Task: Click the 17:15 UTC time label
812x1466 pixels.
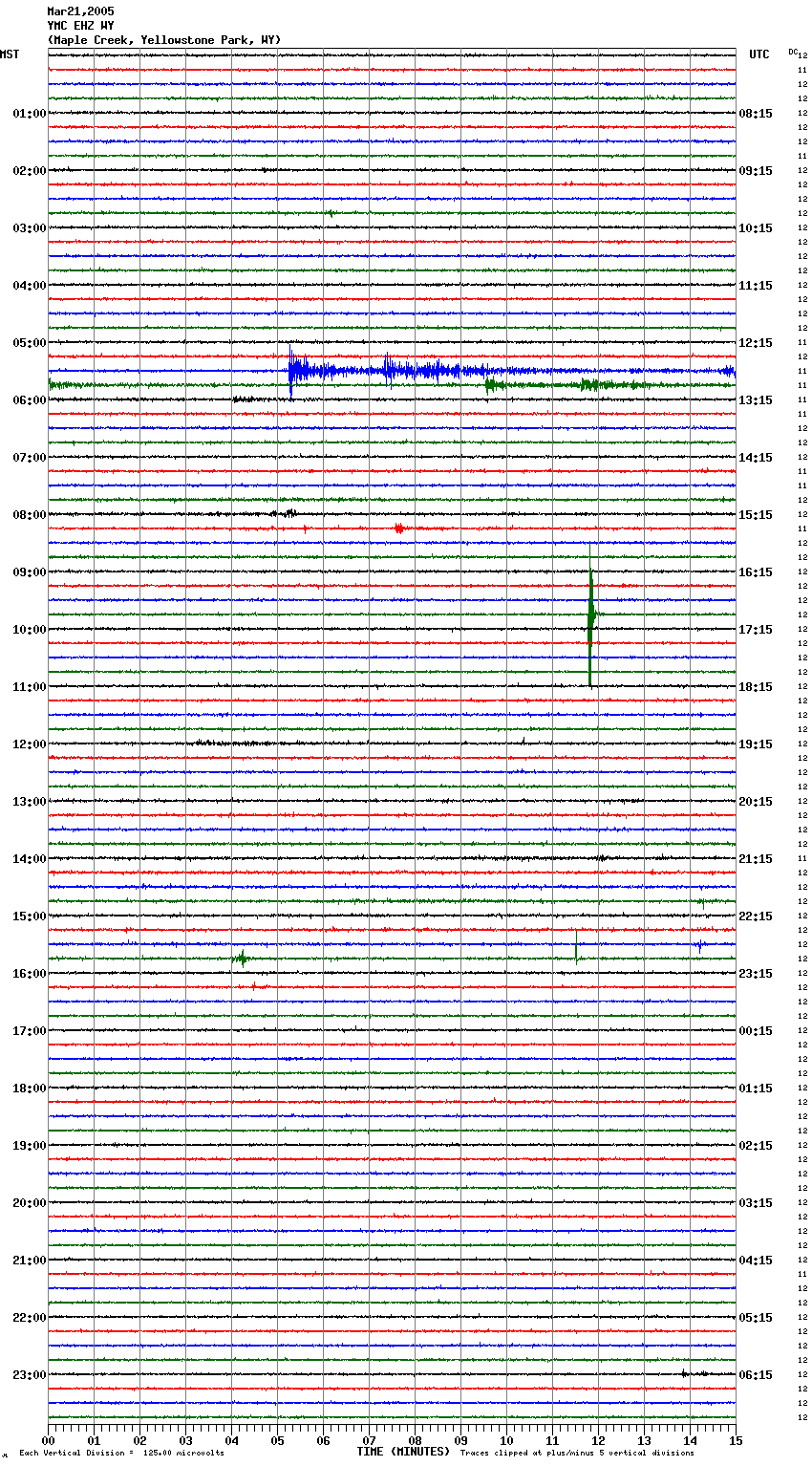Action: click(x=756, y=630)
